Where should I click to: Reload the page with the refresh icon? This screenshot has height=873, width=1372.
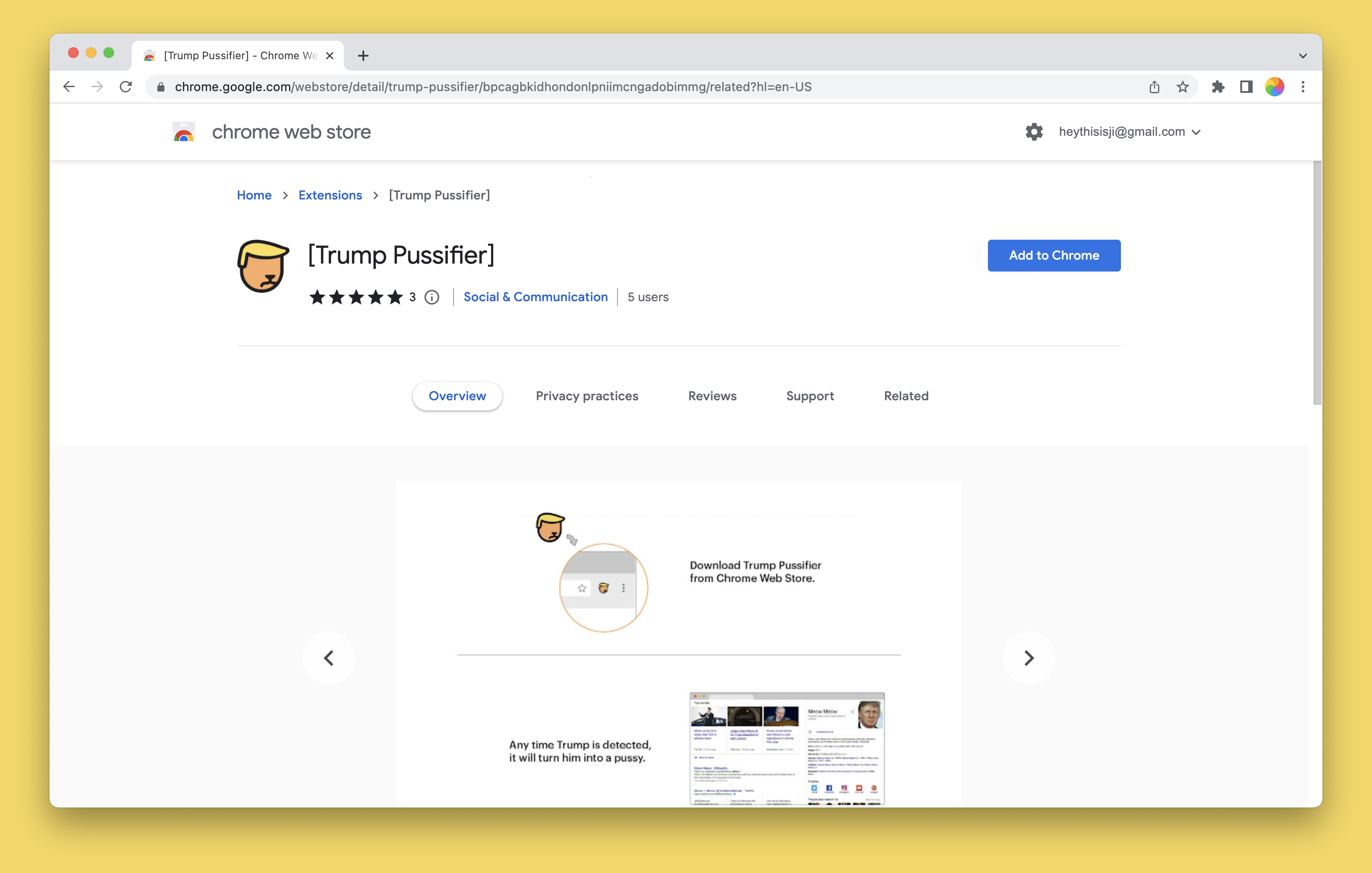pos(126,87)
